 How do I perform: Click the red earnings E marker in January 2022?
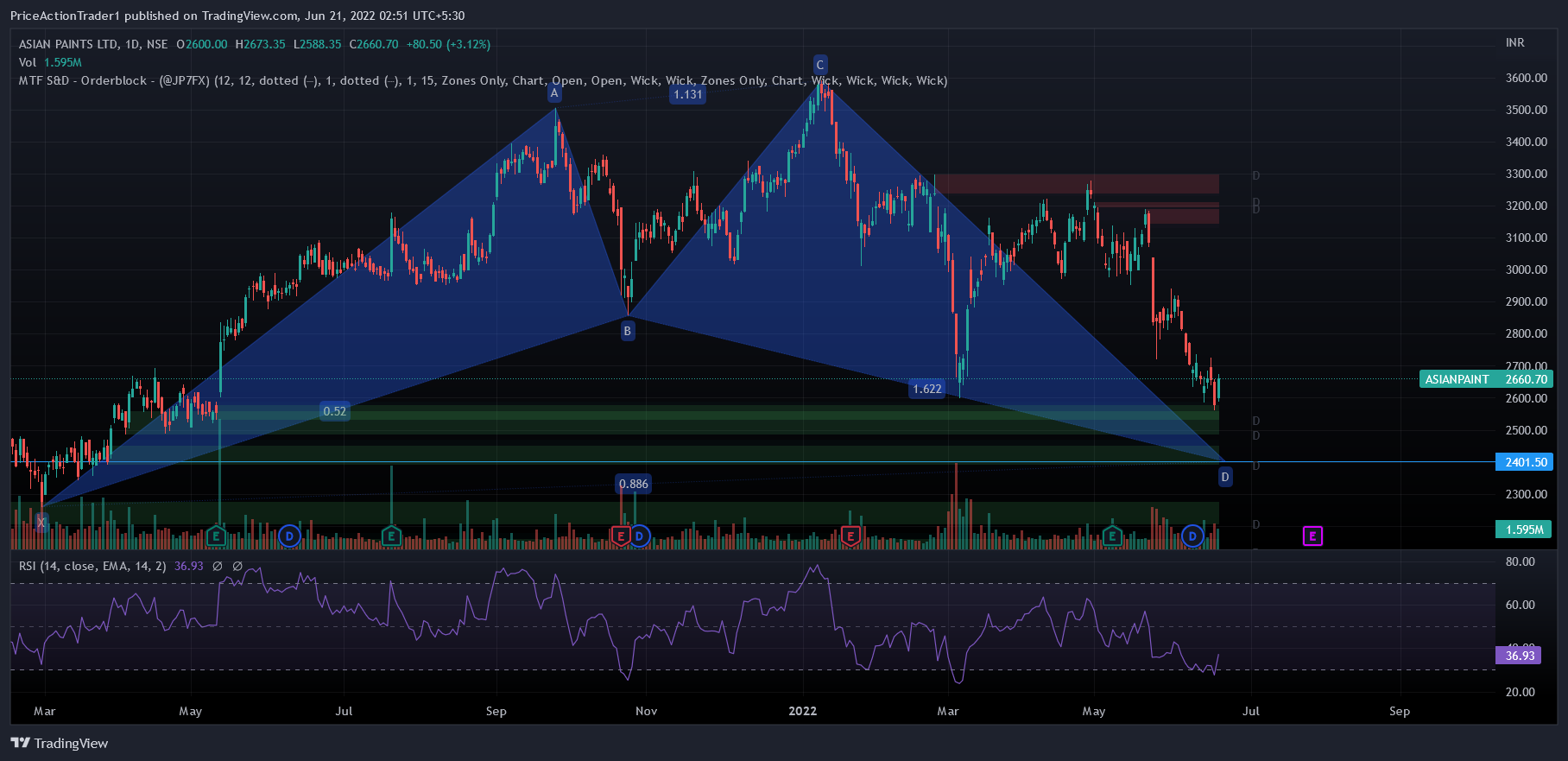(x=850, y=536)
